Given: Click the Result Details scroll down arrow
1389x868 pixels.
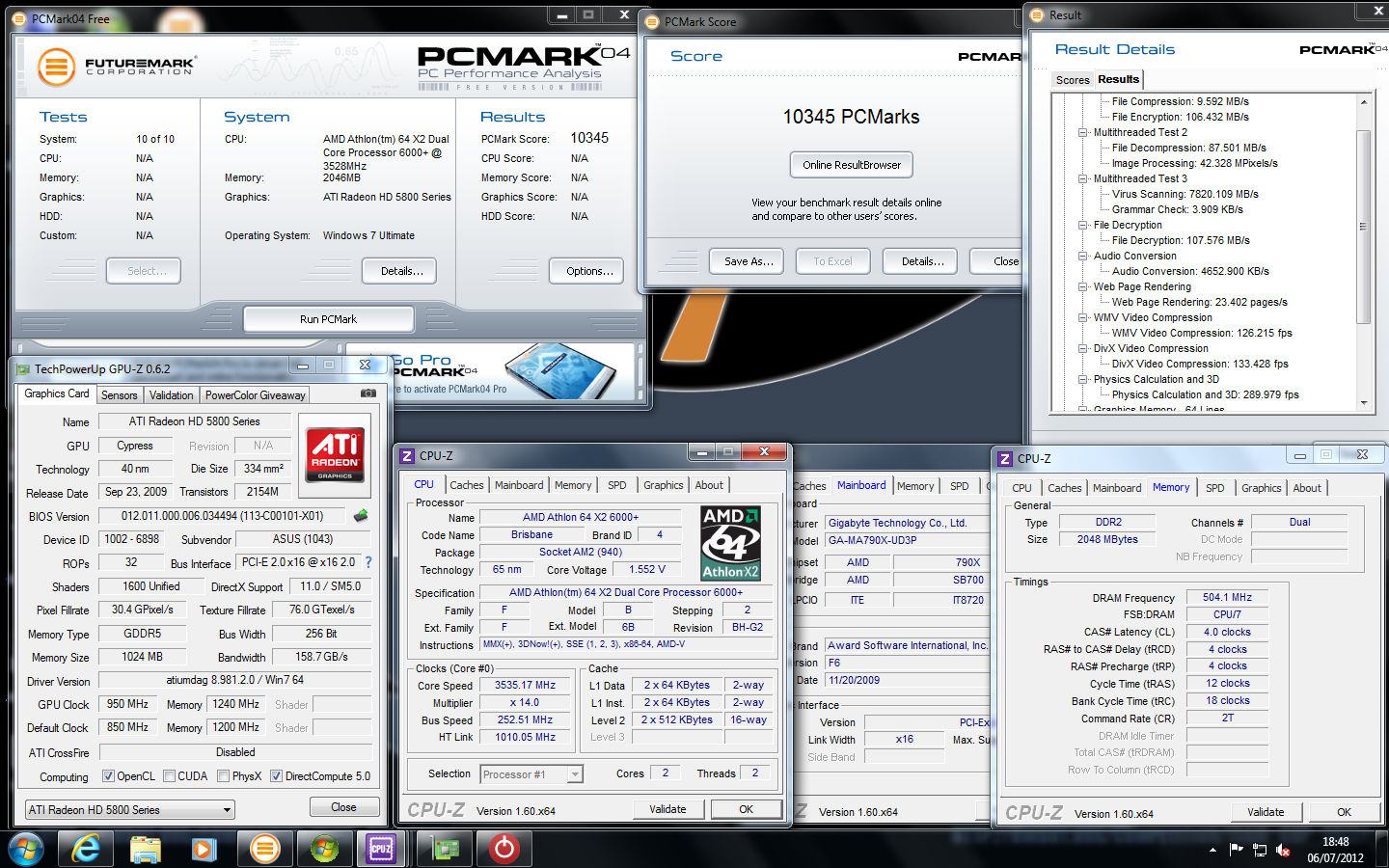Looking at the screenshot, I should pos(1363,402).
